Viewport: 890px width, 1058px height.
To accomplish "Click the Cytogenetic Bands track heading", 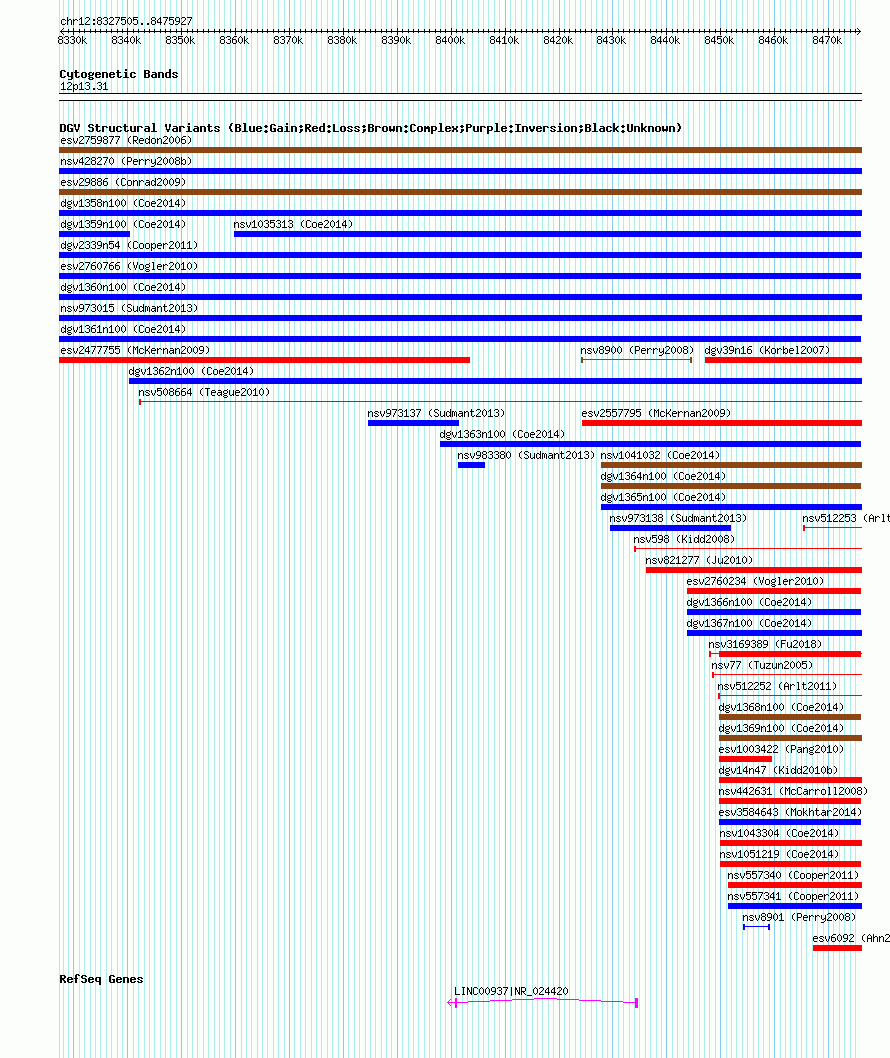I will pyautogui.click(x=119, y=74).
